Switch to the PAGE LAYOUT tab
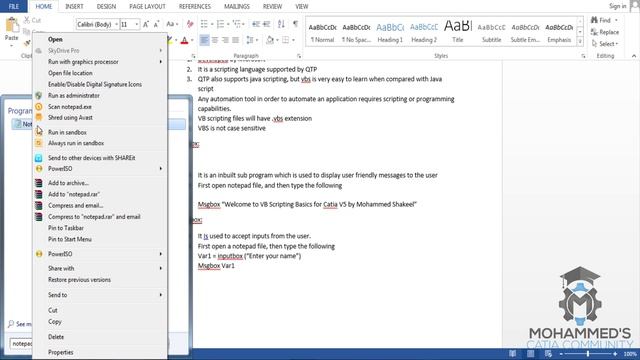This screenshot has width=640, height=360. point(147,7)
